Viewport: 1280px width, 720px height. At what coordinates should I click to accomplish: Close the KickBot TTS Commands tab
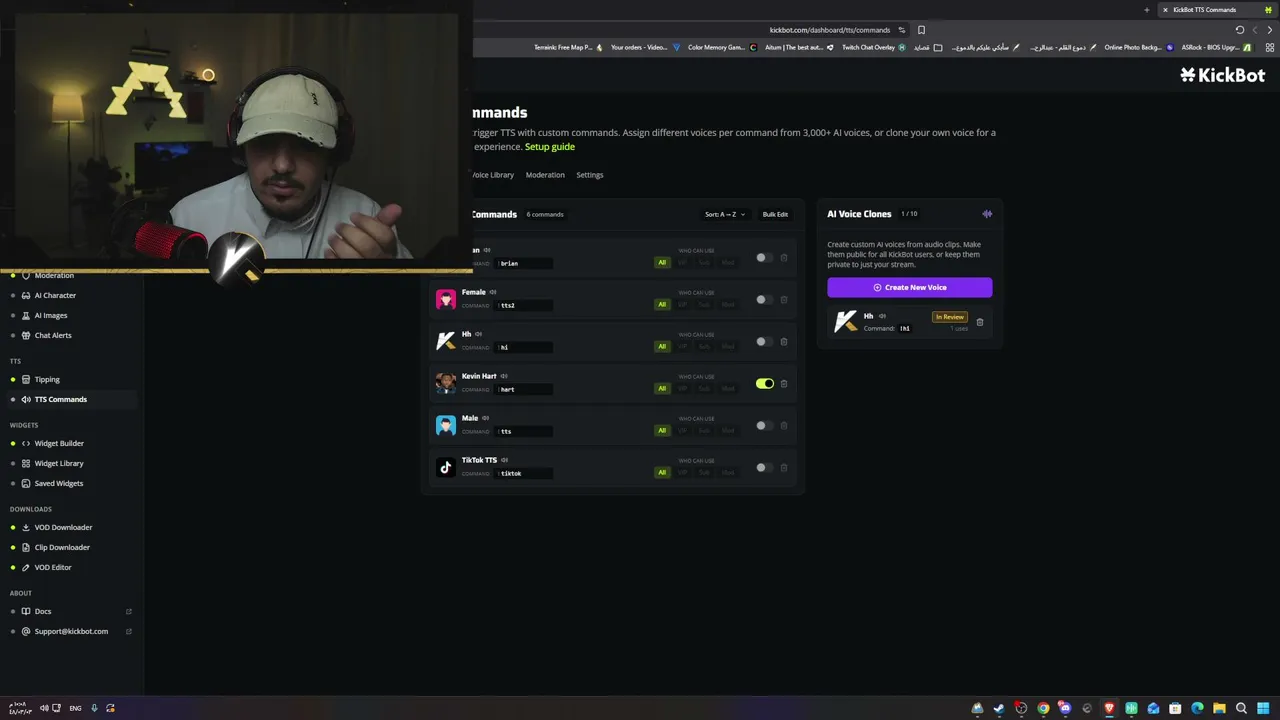1165,10
